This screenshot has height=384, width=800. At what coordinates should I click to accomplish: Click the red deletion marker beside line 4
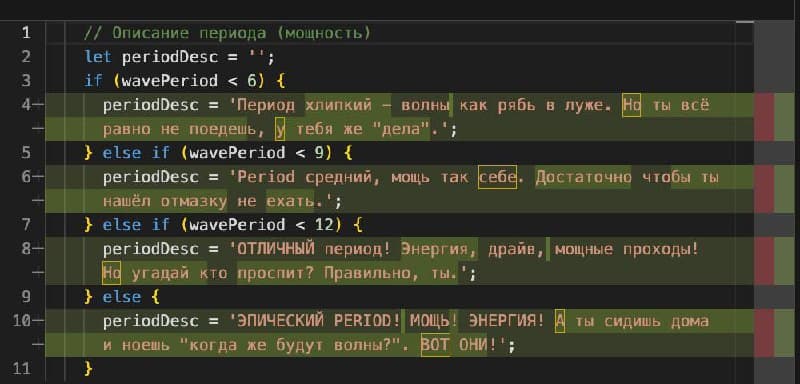tap(764, 117)
